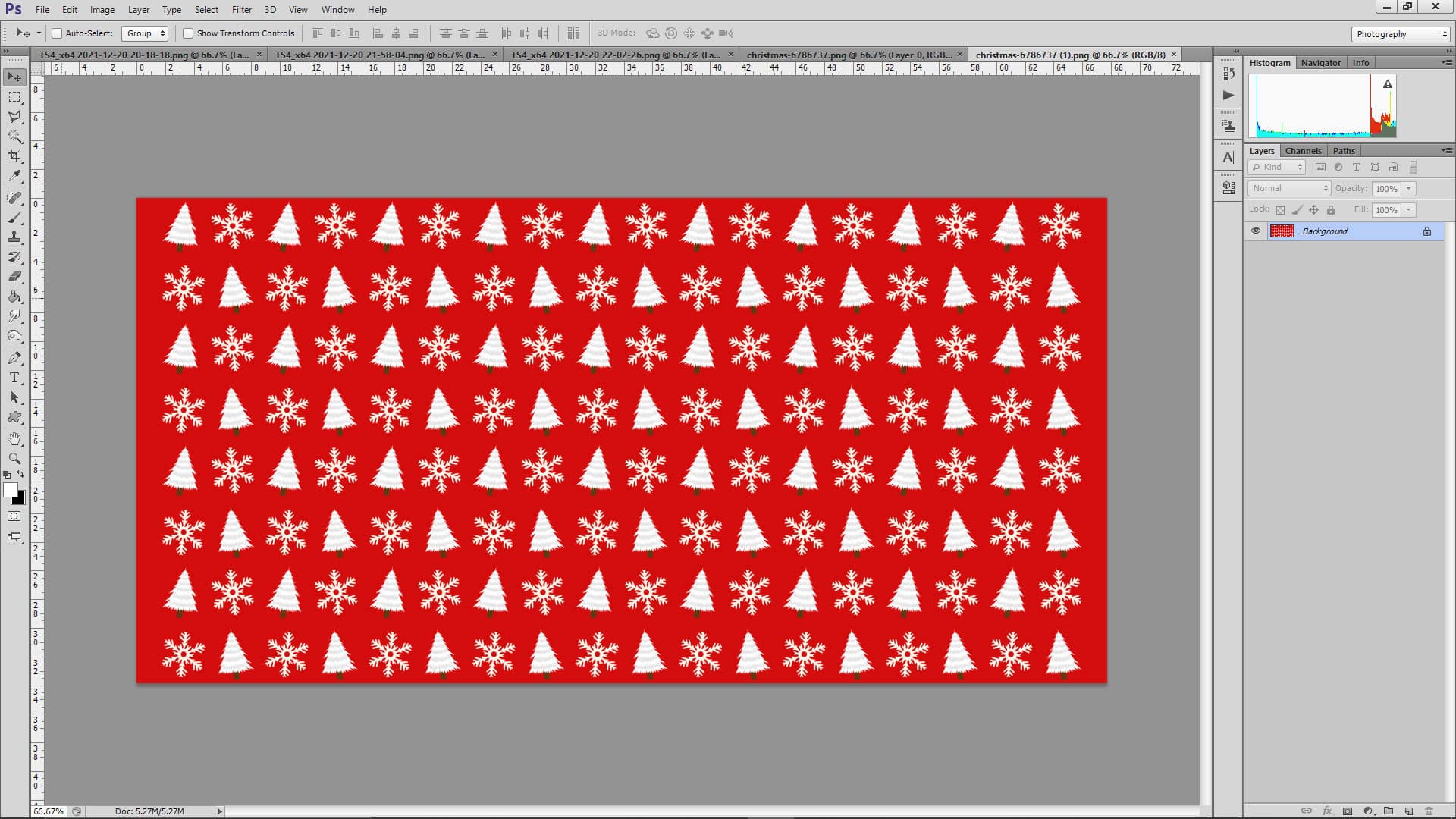Change screen mode in toolbar
Viewport: 1456px width, 819px height.
click(14, 537)
